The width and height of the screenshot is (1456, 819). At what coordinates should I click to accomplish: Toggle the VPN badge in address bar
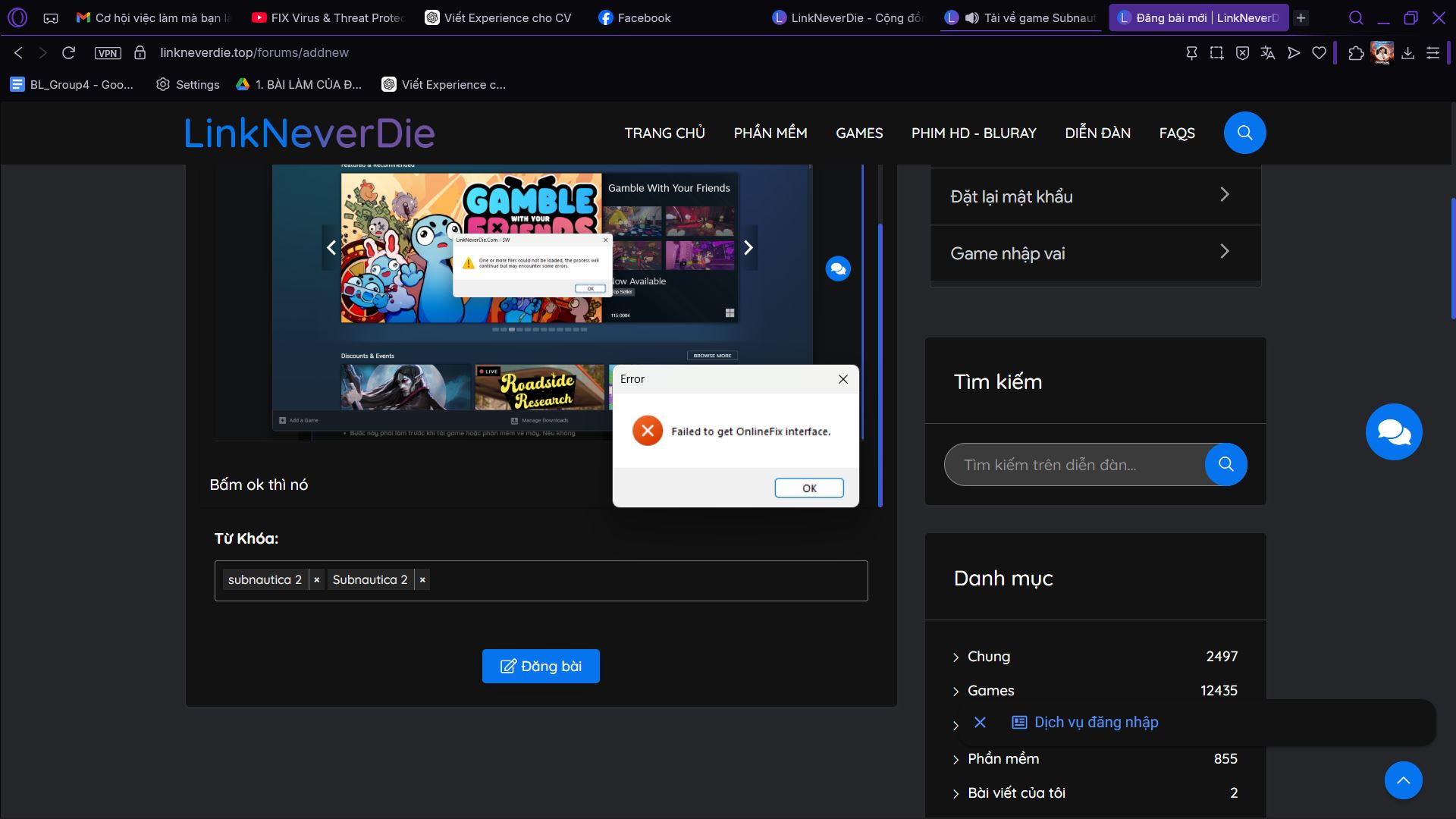click(x=108, y=53)
